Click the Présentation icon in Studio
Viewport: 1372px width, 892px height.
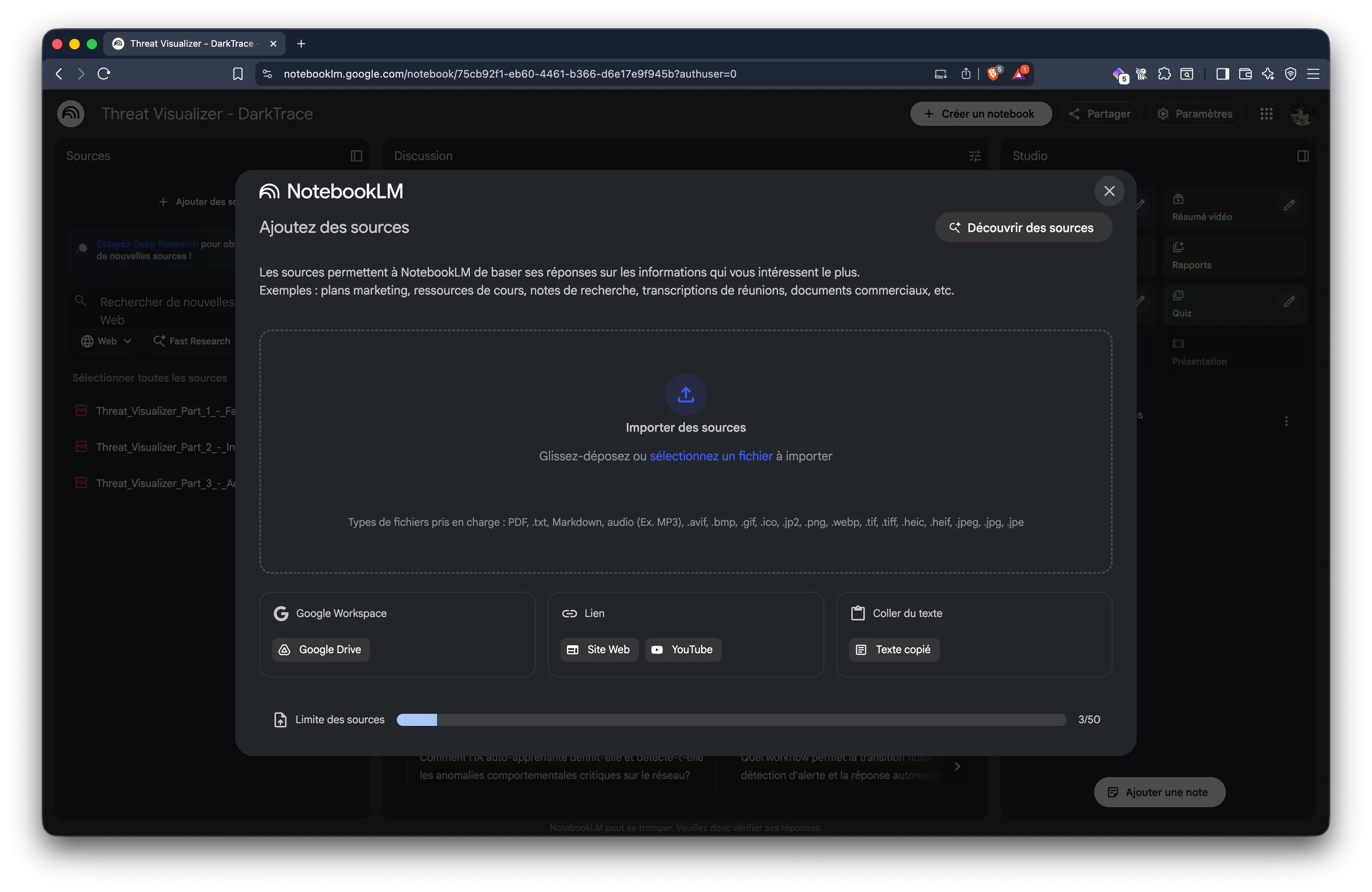click(x=1178, y=344)
